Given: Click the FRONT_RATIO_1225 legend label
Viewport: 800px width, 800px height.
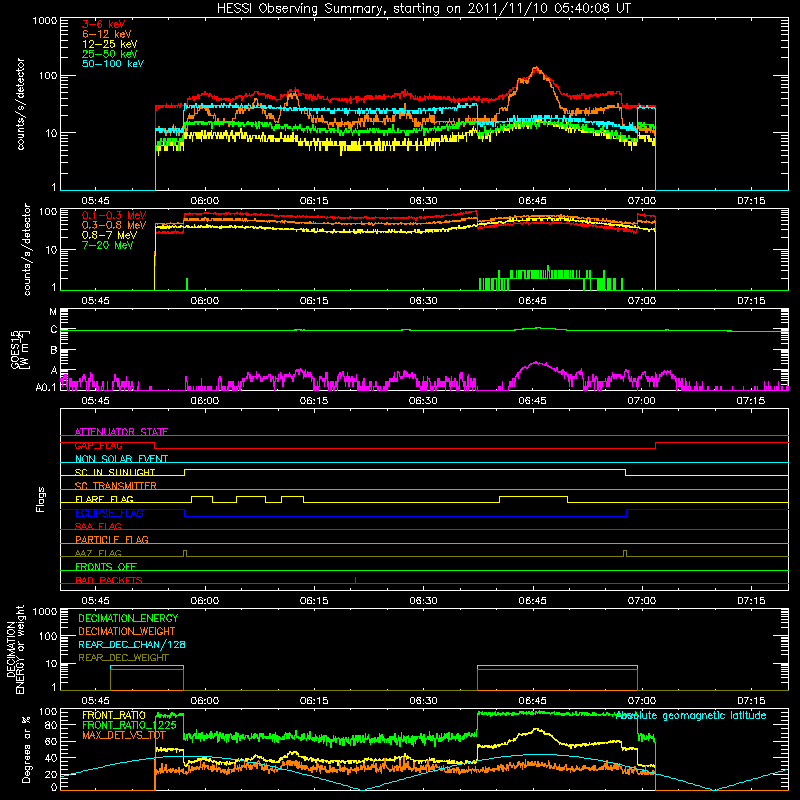Looking at the screenshot, I should pos(129,725).
